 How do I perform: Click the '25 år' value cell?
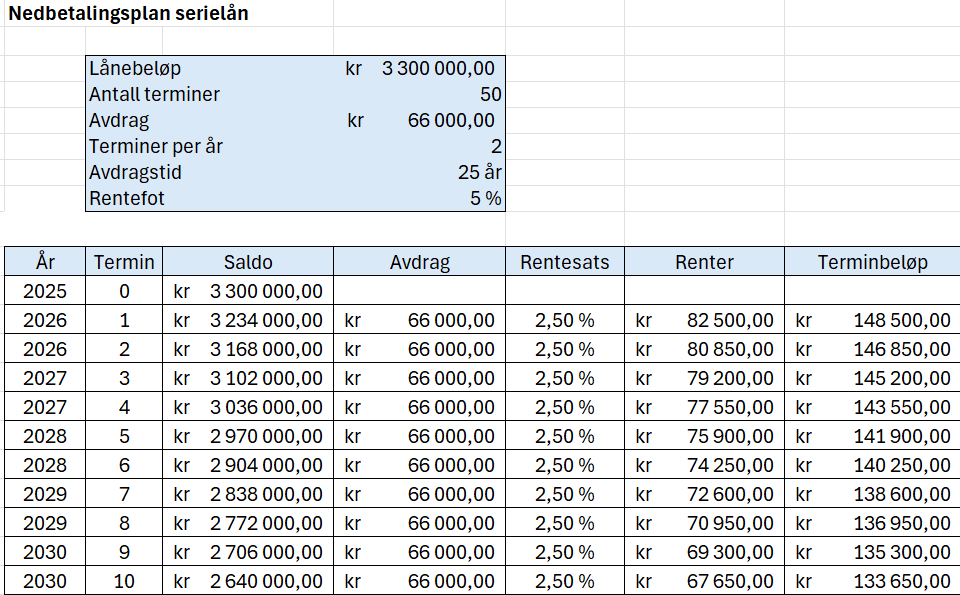click(x=480, y=173)
